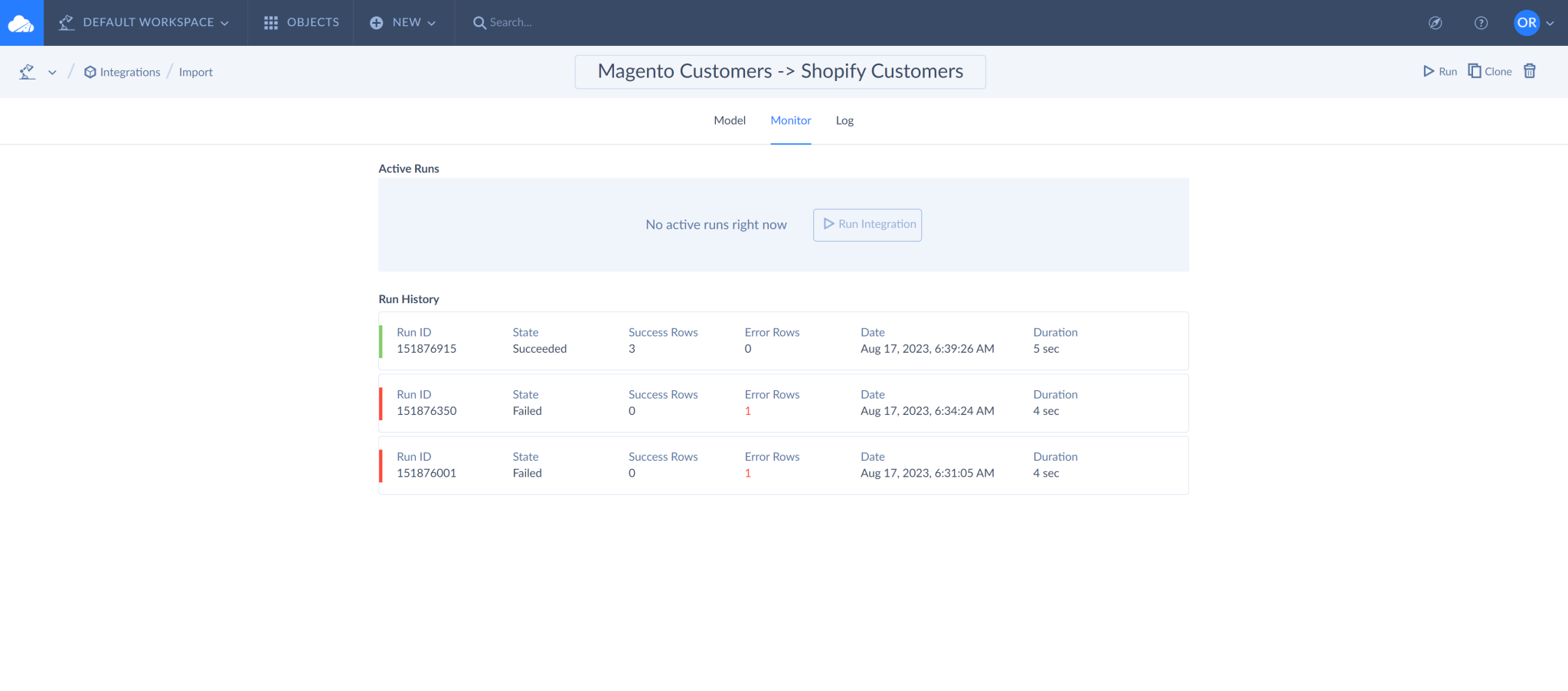Click the Active Runs heading

coord(409,168)
